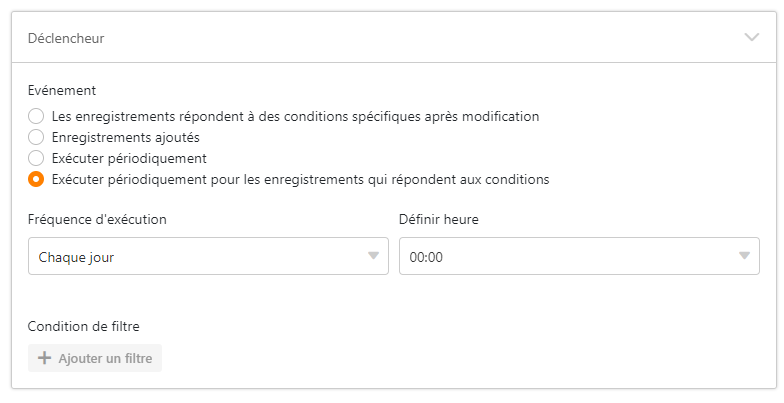Click the label text of the selected event option
The width and height of the screenshot is (784, 403).
click(300, 180)
